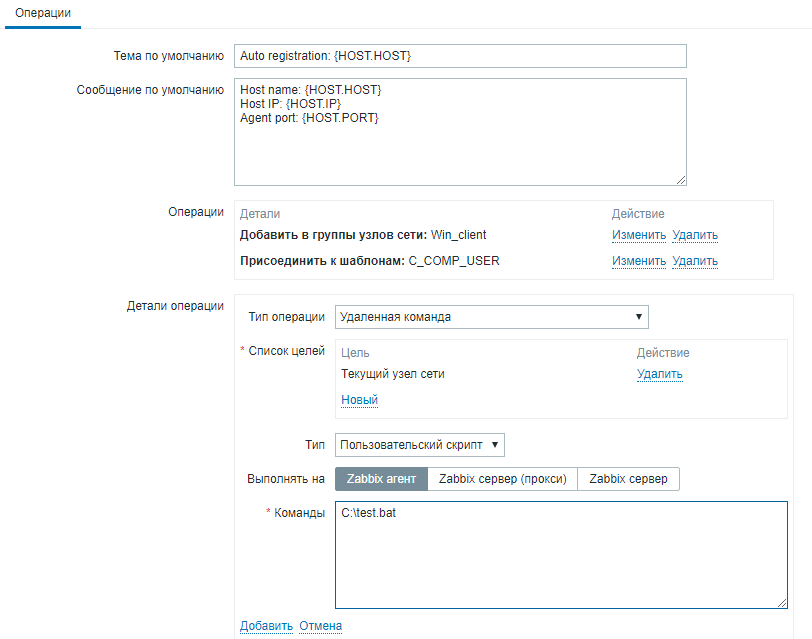Viewport: 812px width, 639px height.
Task: Click Отмена to cancel operation details
Action: click(321, 626)
